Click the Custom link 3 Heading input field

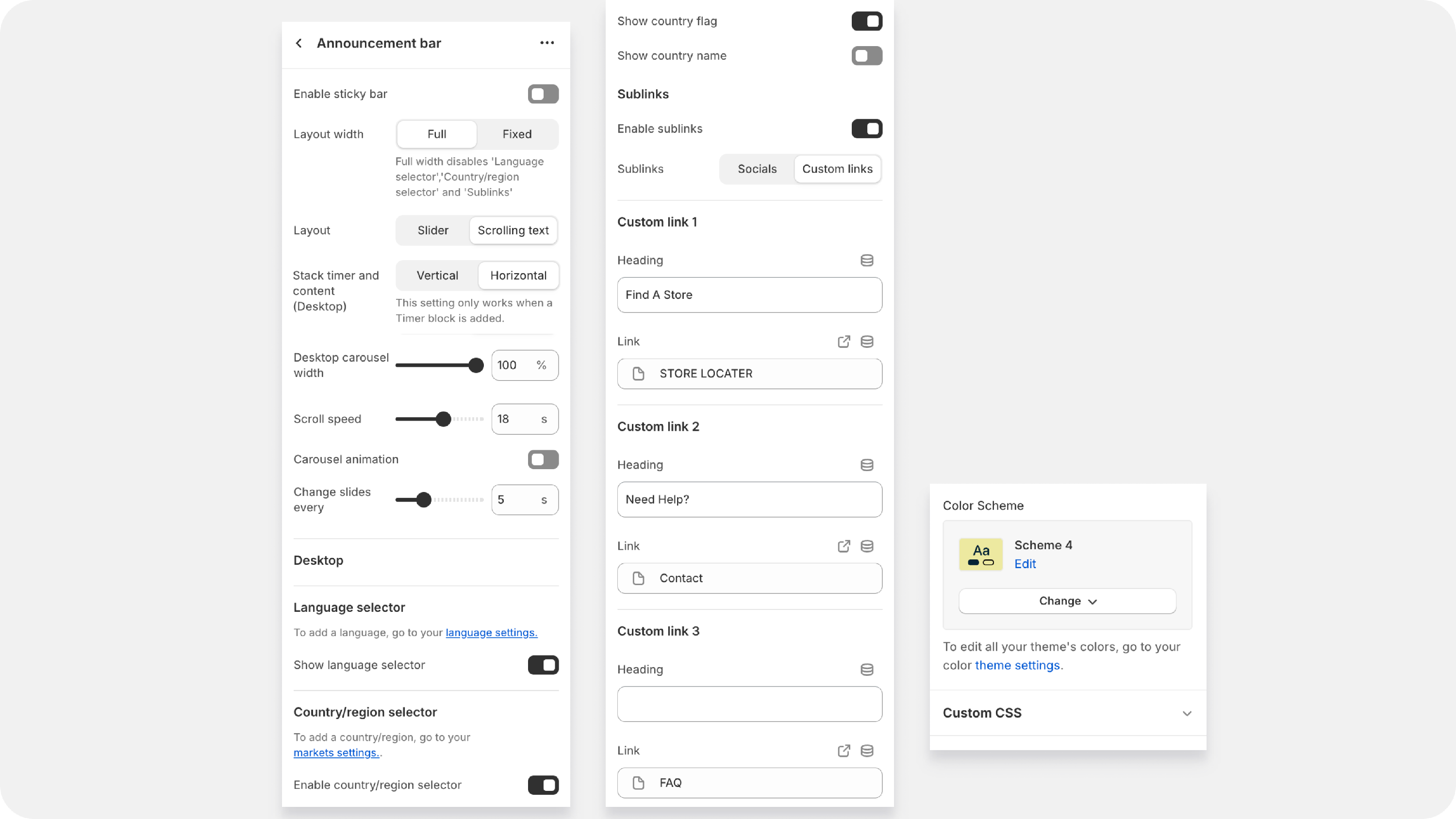click(x=749, y=704)
